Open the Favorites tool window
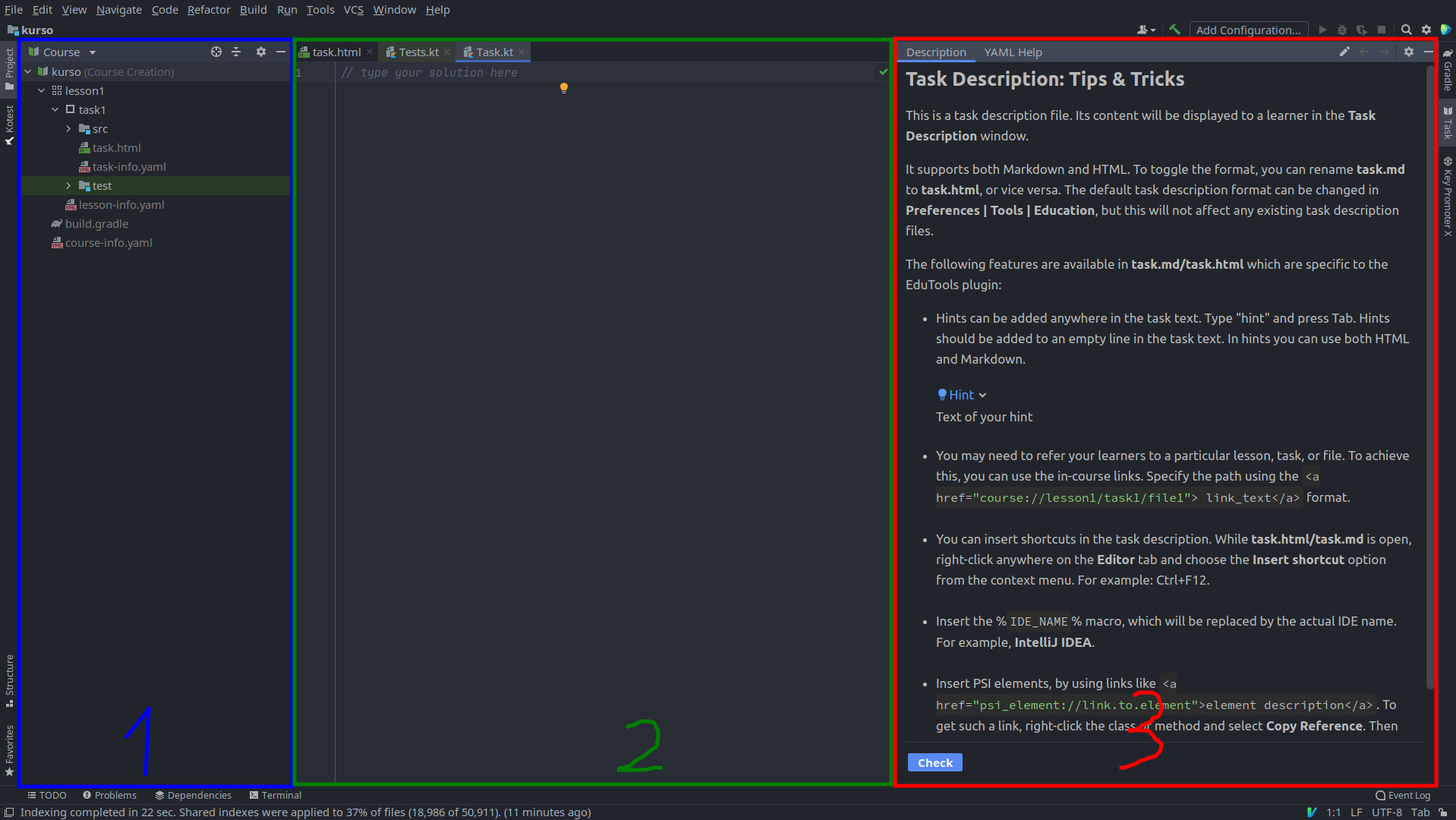 pyautogui.click(x=9, y=750)
